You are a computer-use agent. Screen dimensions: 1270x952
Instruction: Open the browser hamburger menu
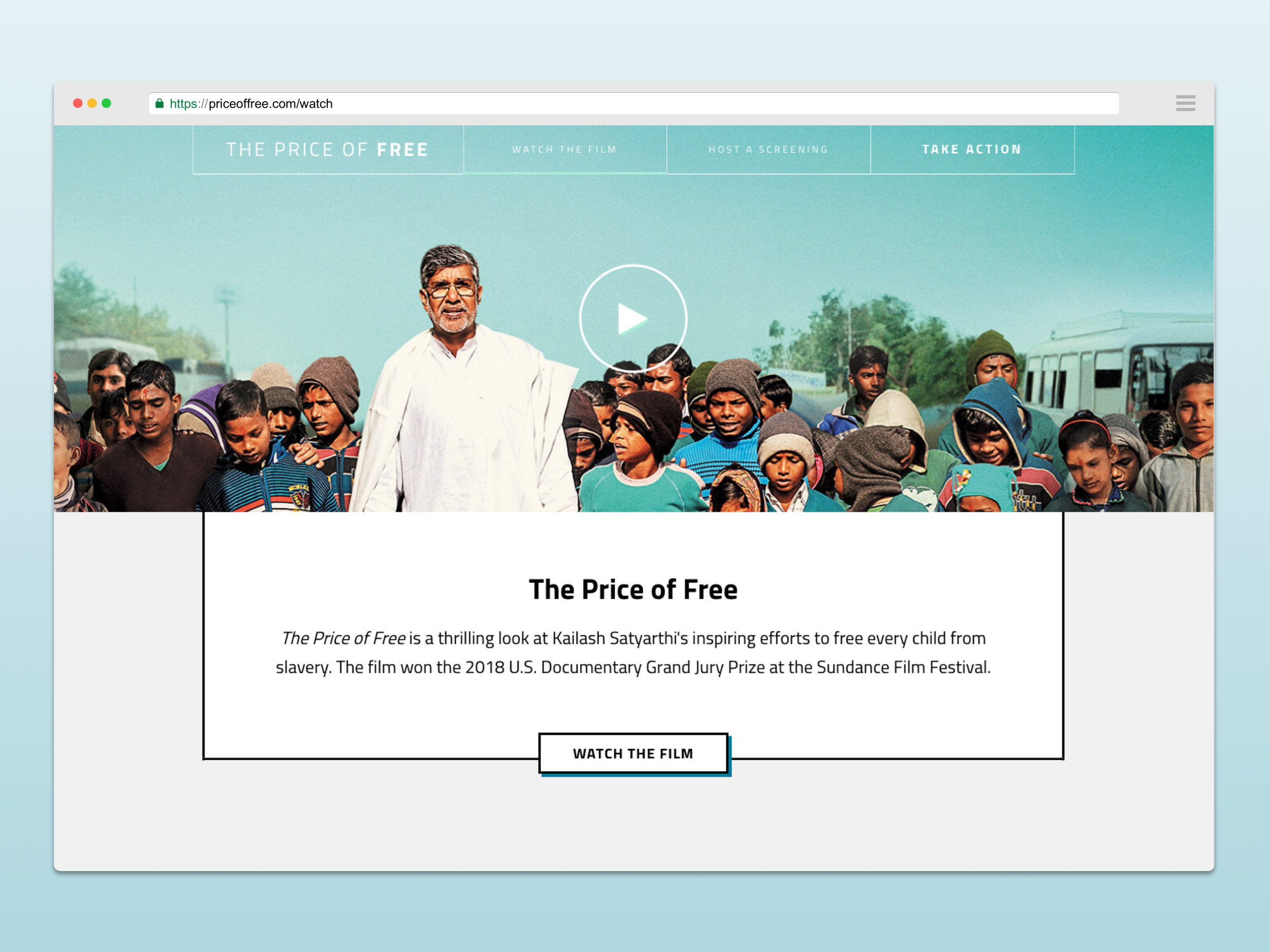[1185, 103]
